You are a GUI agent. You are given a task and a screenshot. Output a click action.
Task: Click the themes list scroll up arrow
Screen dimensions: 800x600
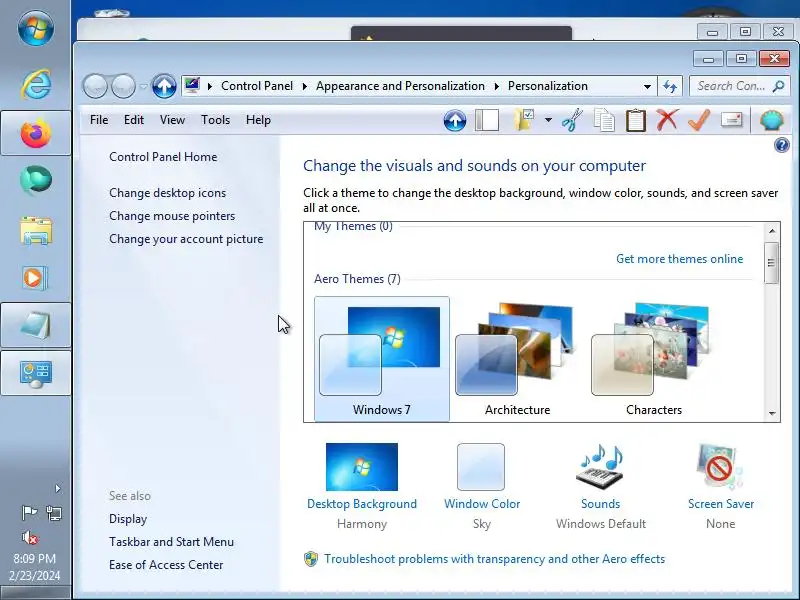pos(772,231)
